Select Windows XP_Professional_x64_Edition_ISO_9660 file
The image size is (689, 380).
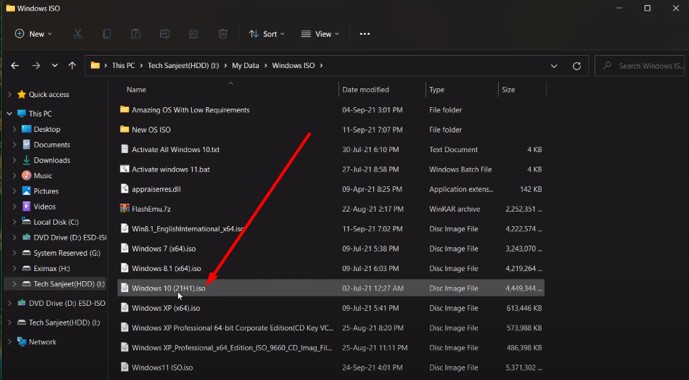[331, 347]
